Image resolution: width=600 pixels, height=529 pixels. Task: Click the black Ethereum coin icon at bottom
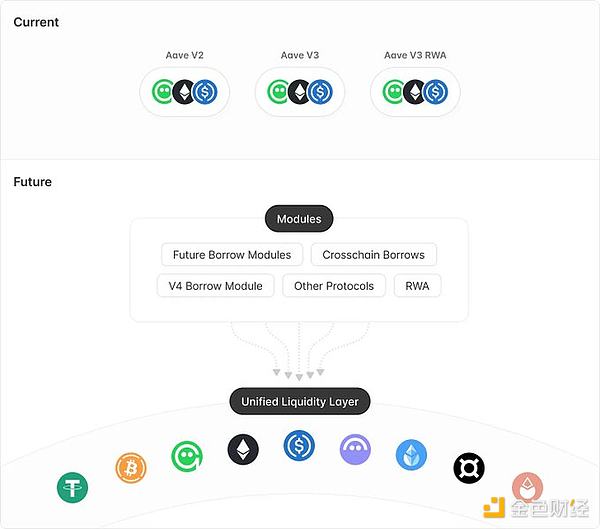tap(242, 449)
